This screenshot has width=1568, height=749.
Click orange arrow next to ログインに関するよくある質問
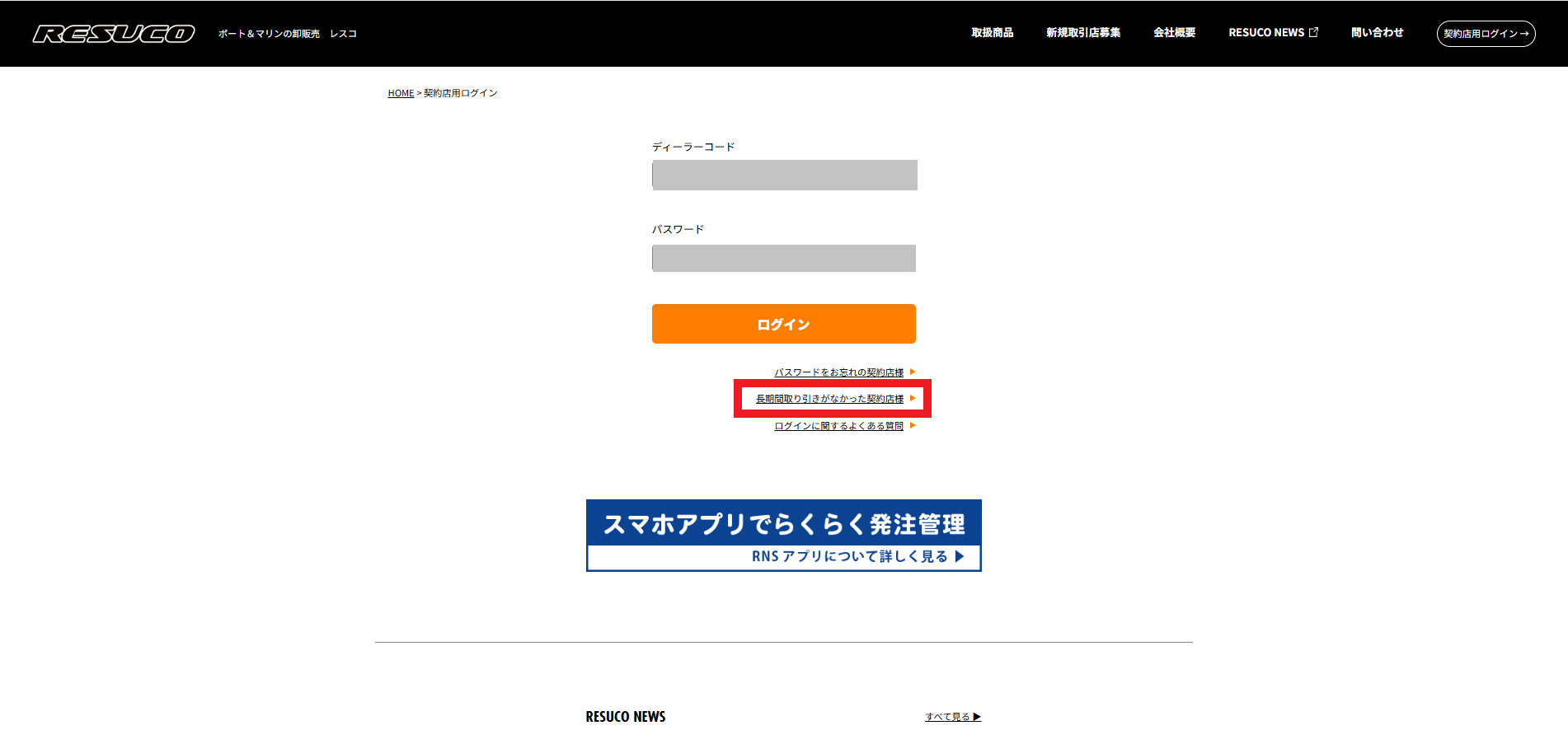click(x=913, y=425)
